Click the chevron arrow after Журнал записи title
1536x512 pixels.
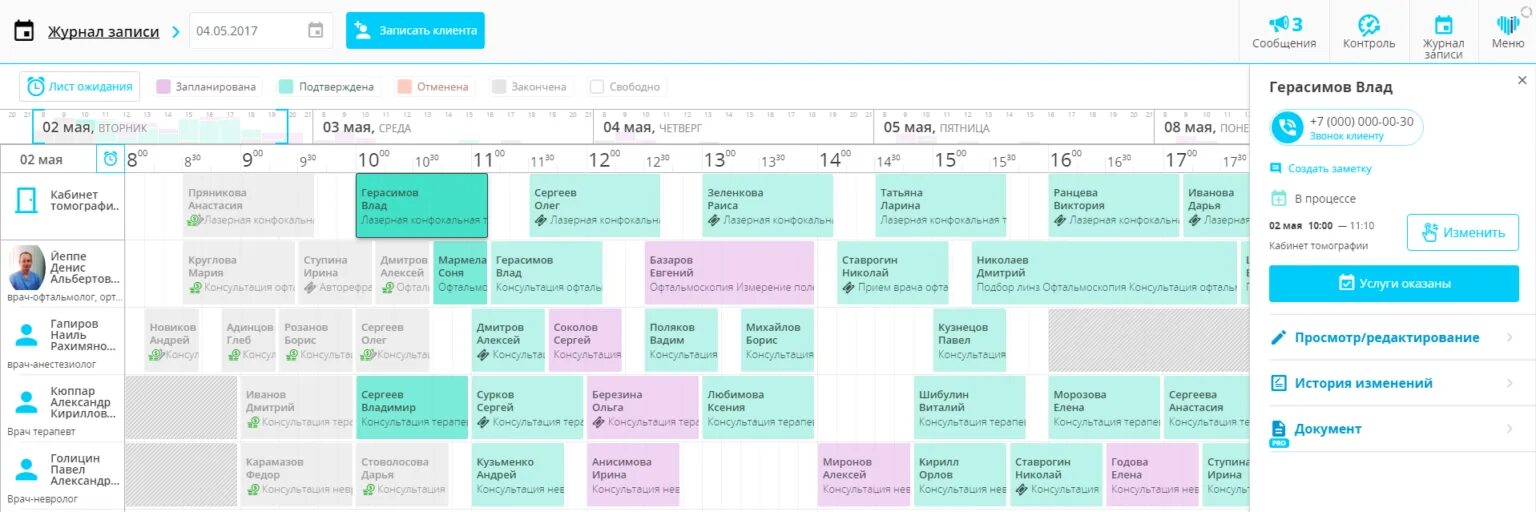click(175, 32)
